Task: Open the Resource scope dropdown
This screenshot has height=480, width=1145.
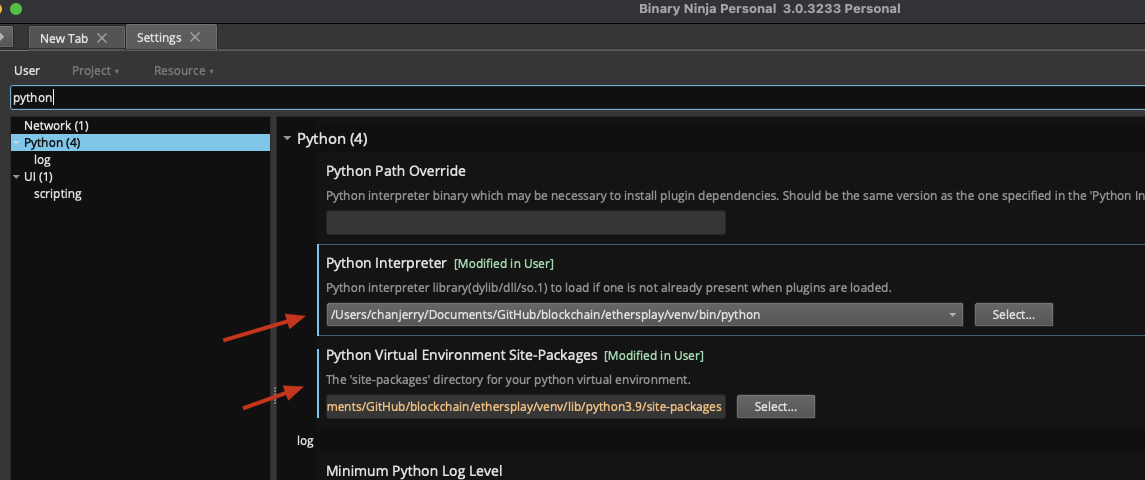Action: tap(184, 71)
